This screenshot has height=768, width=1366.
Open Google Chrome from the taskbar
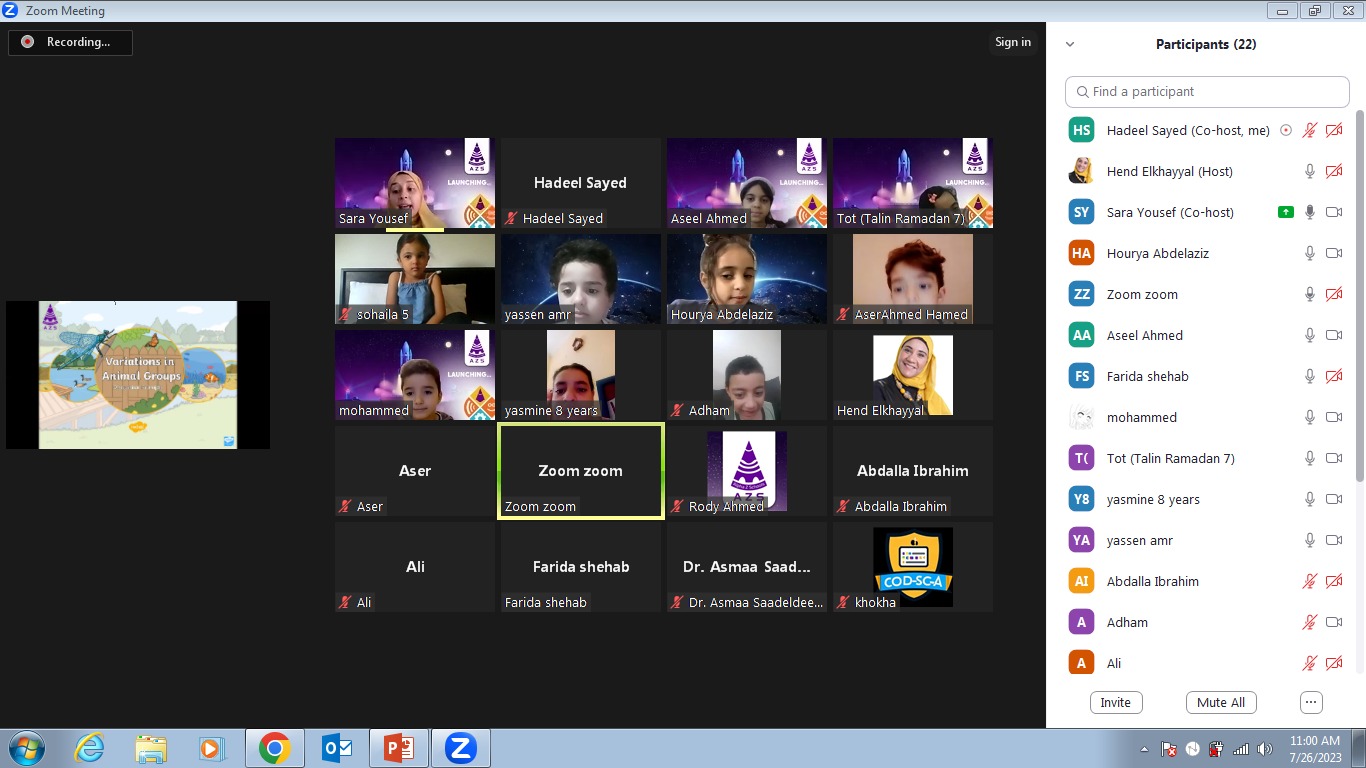pos(274,748)
